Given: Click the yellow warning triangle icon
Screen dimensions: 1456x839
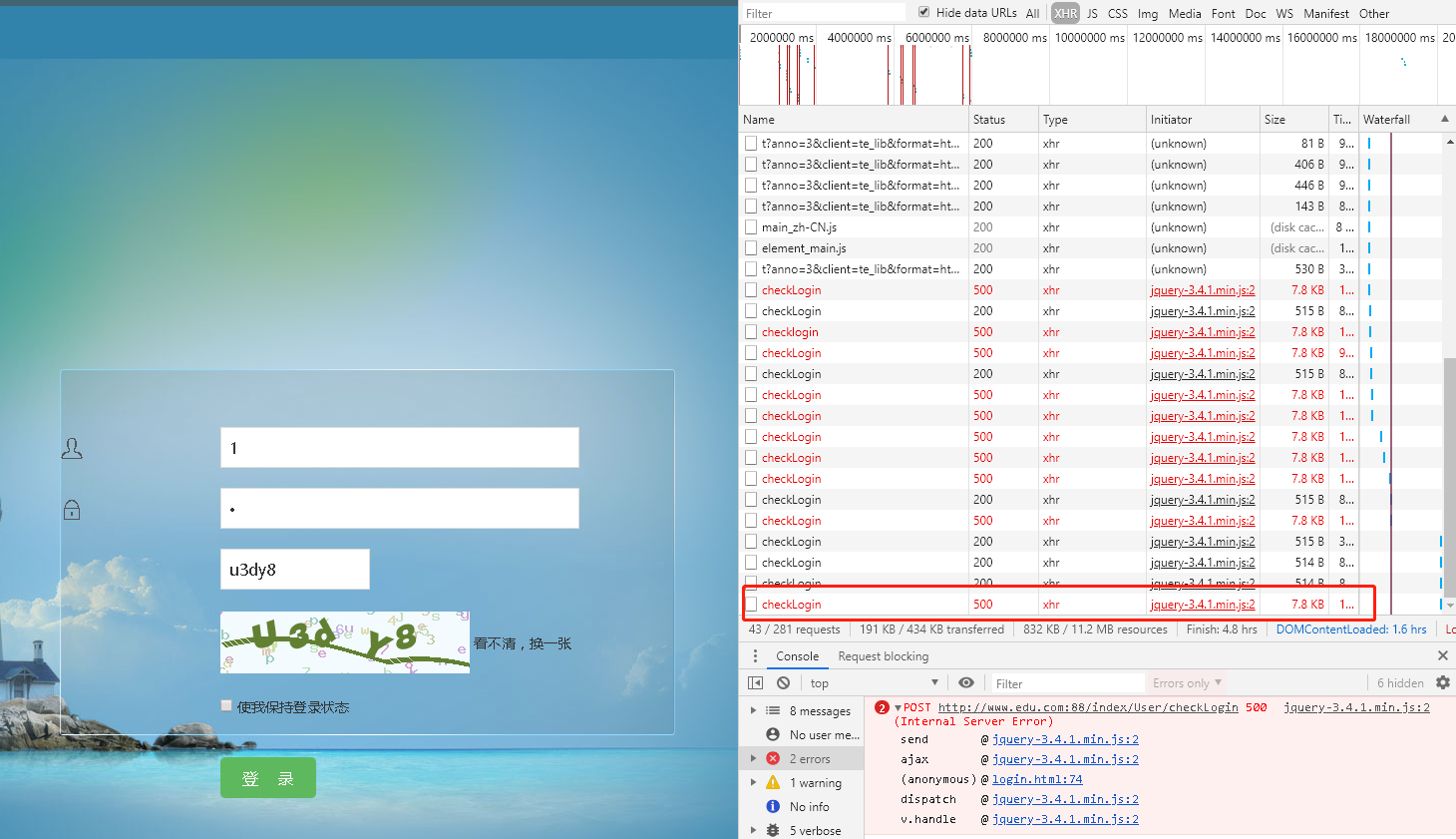Looking at the screenshot, I should 773,783.
